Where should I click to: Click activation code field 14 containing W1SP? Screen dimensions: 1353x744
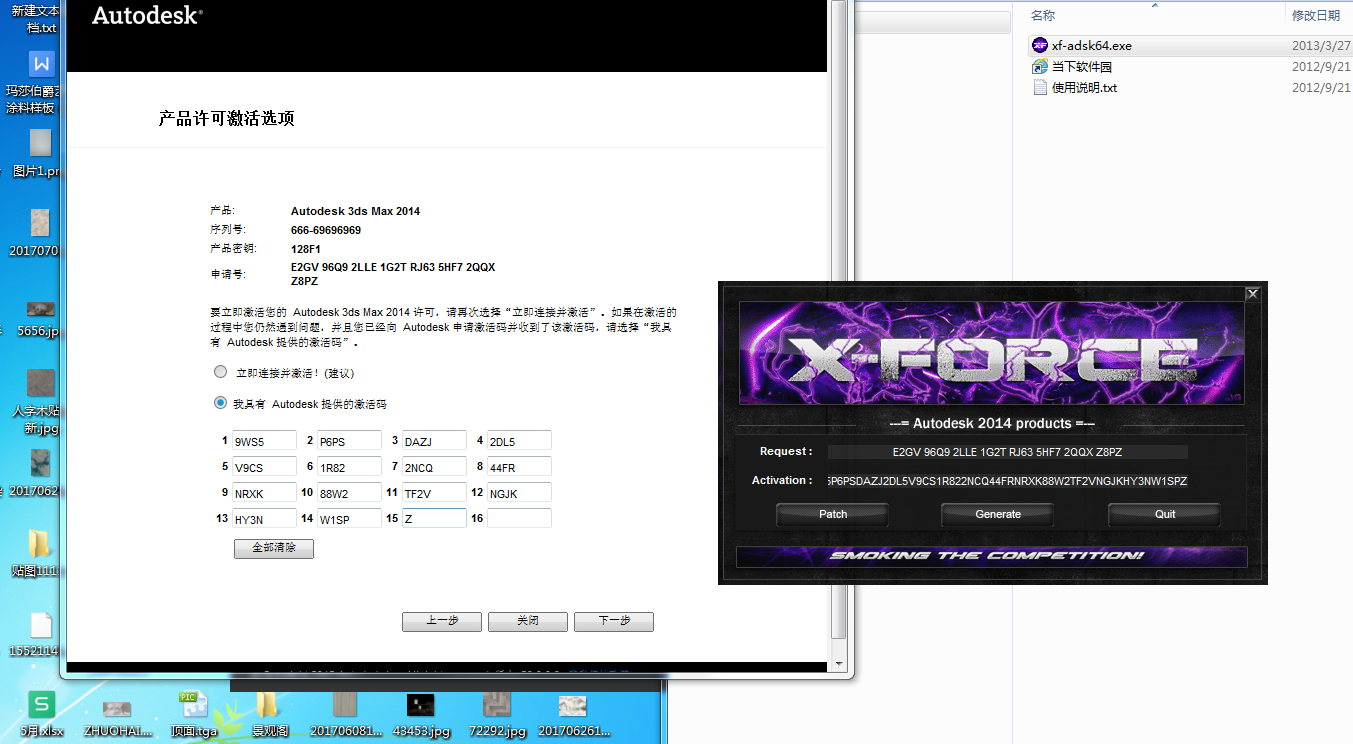point(349,519)
